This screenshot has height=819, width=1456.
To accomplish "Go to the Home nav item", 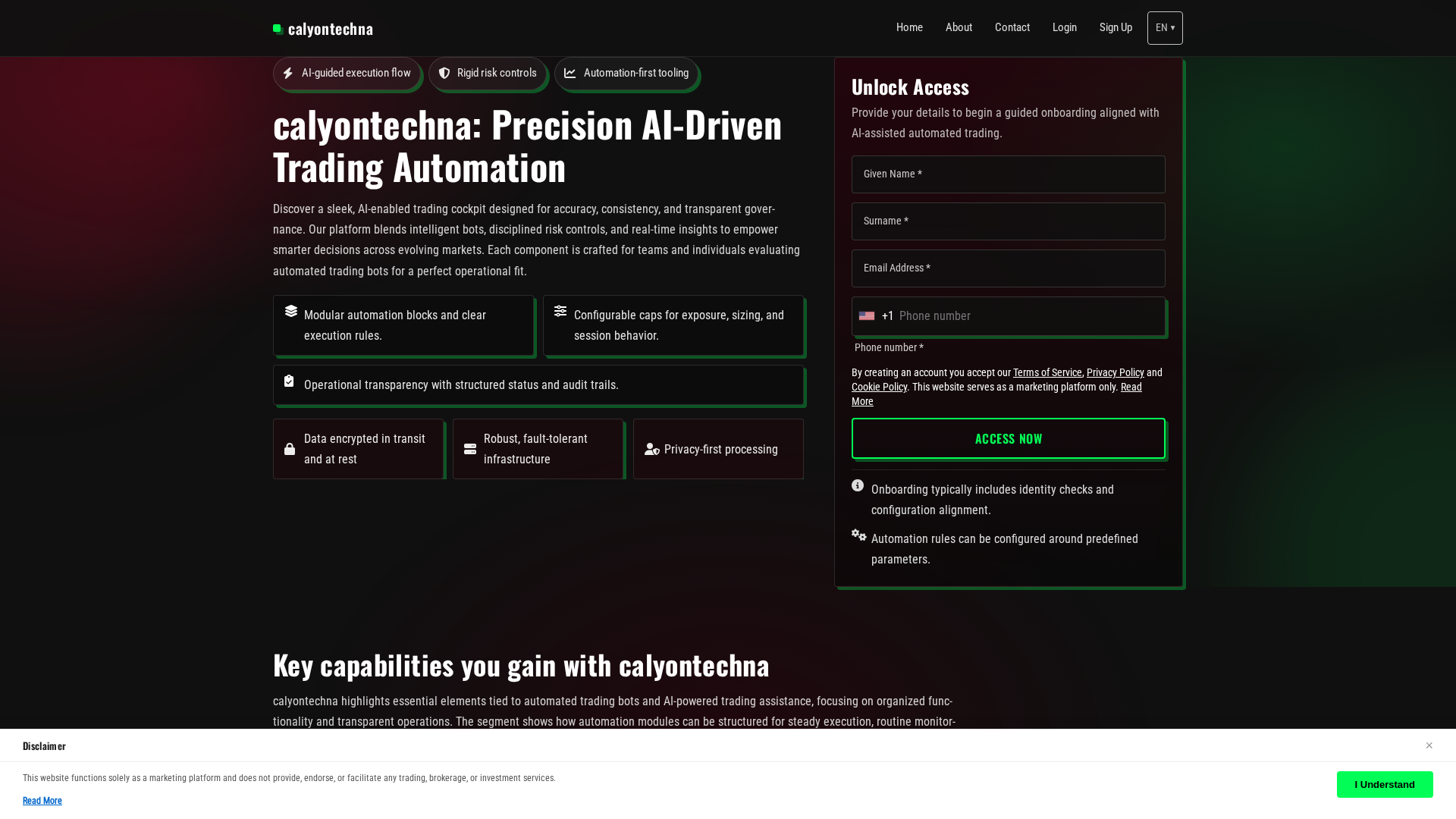I will click(909, 28).
